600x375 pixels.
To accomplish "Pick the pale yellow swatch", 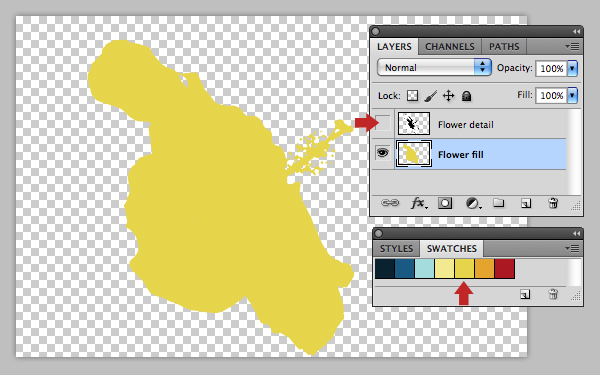I will 444,269.
